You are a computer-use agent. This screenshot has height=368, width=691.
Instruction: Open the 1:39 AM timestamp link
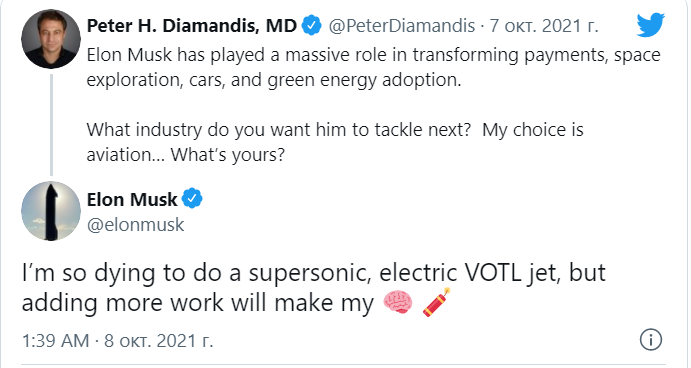pos(56,341)
